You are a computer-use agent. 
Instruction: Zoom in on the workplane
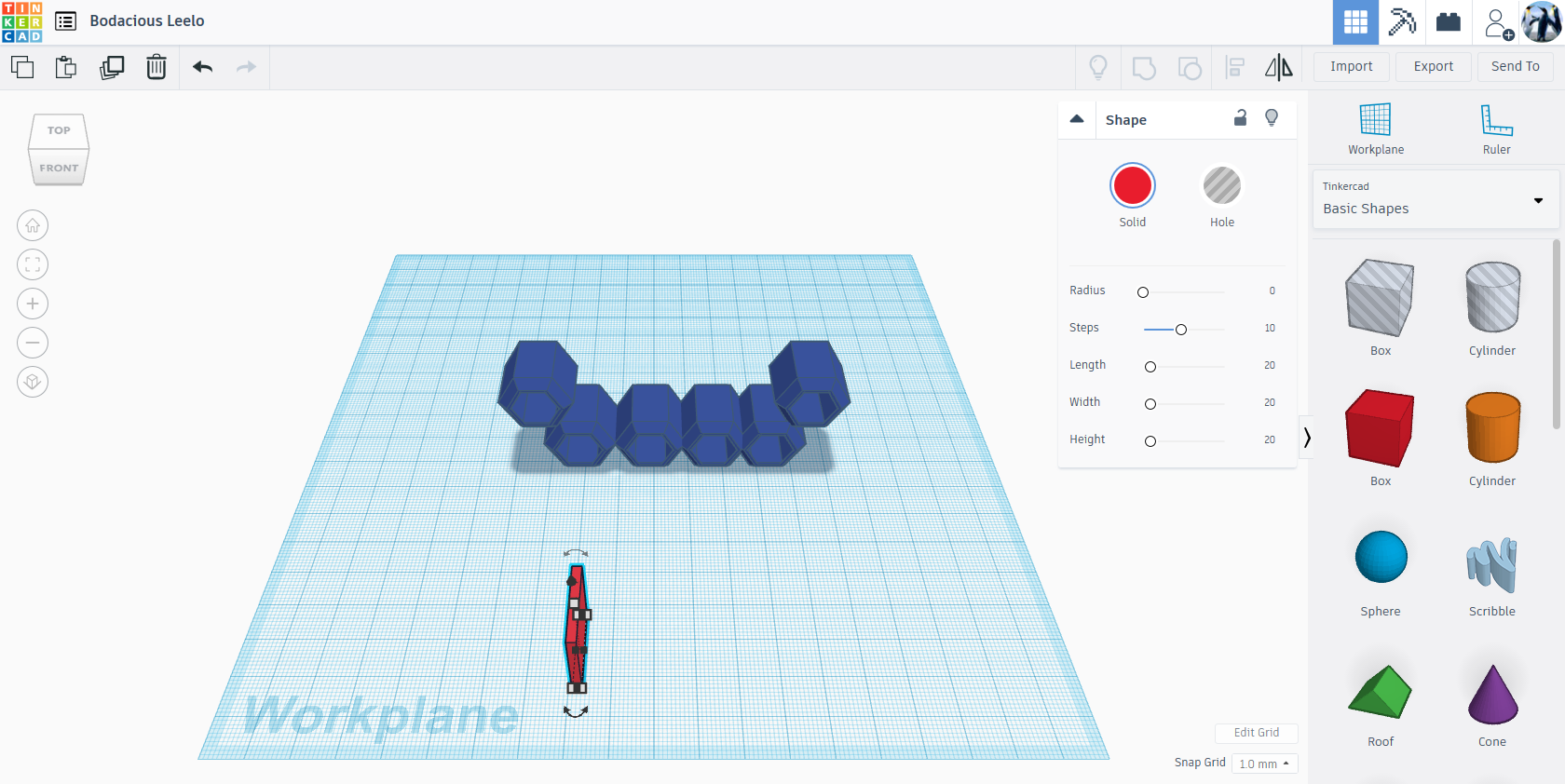(x=33, y=304)
